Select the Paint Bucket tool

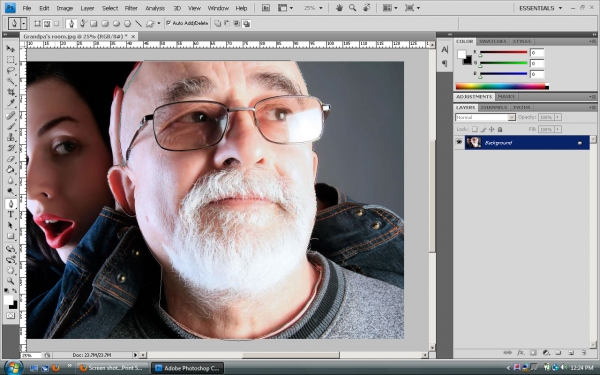pos(10,170)
